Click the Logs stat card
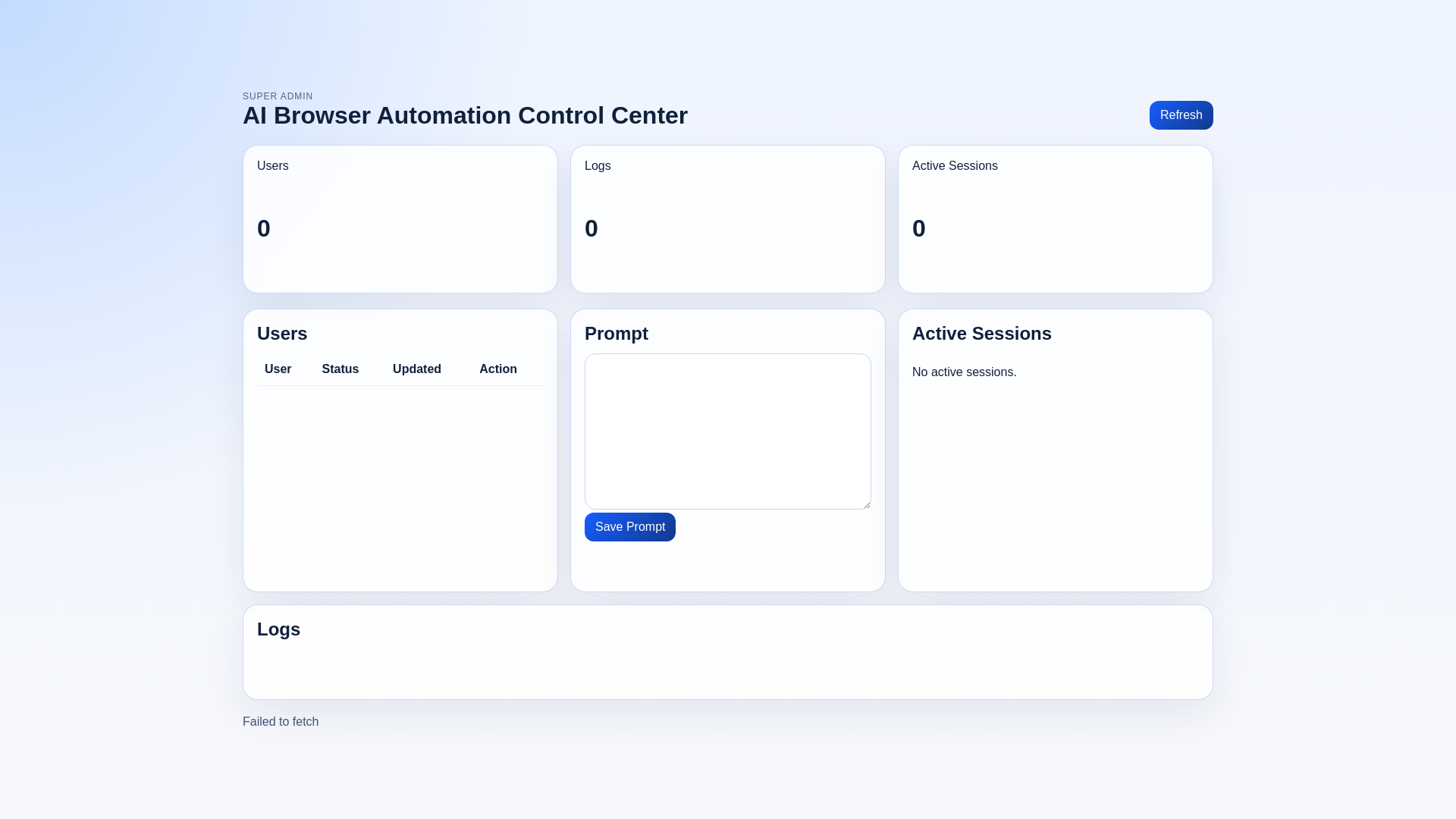1456x819 pixels. 727,219
